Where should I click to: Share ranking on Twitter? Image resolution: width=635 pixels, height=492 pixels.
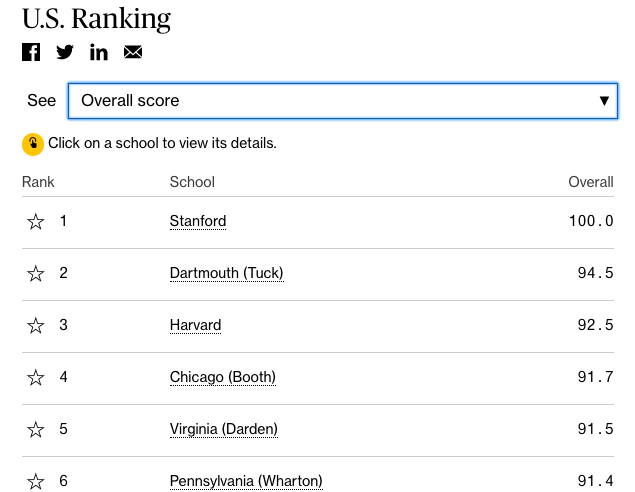[x=65, y=52]
